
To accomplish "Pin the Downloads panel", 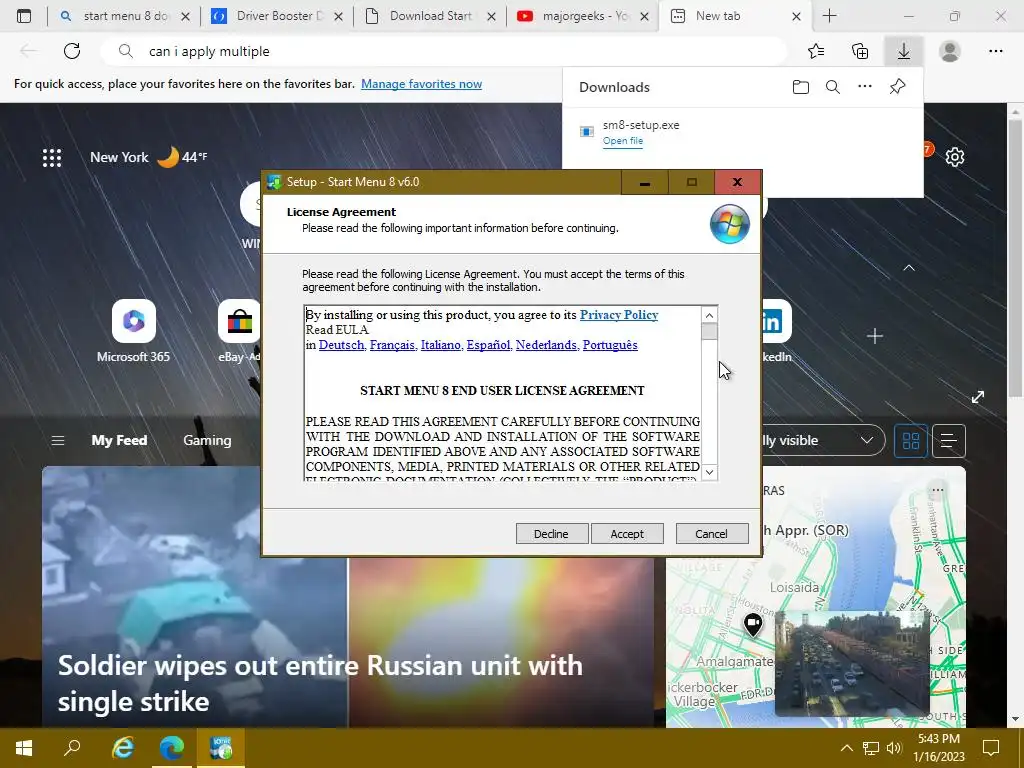I will (x=897, y=86).
